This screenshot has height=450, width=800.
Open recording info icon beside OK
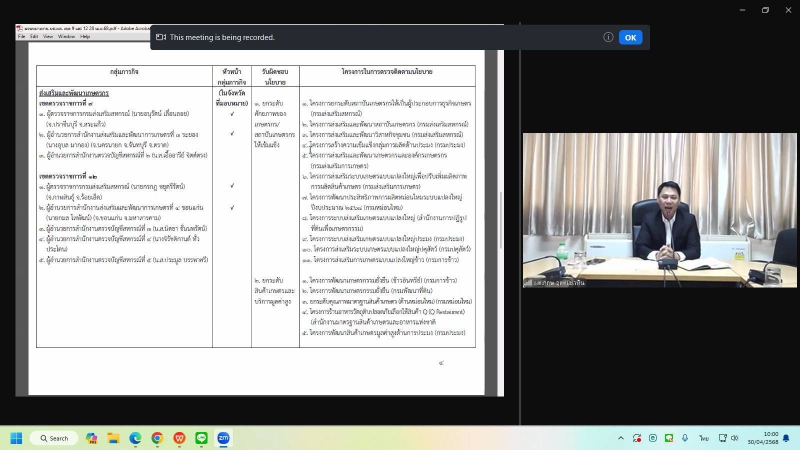608,37
